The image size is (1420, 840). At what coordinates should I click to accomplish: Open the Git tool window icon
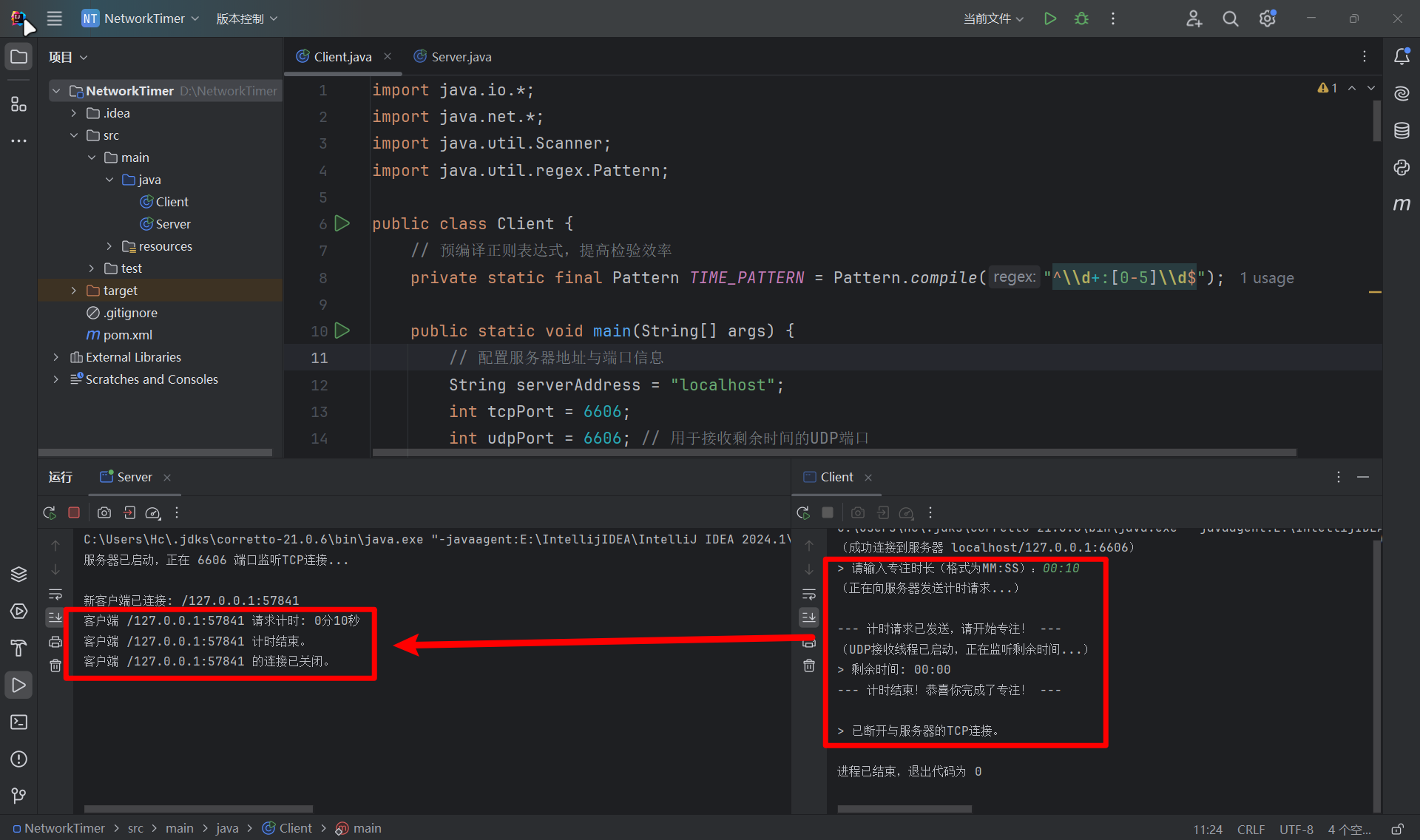point(18,796)
